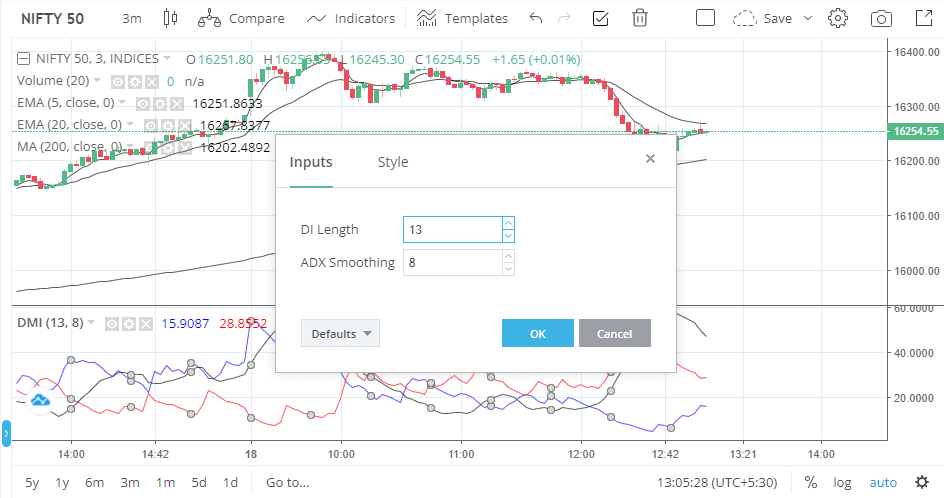The image size is (944, 498).
Task: Undo the last chart action
Action: tap(535, 19)
